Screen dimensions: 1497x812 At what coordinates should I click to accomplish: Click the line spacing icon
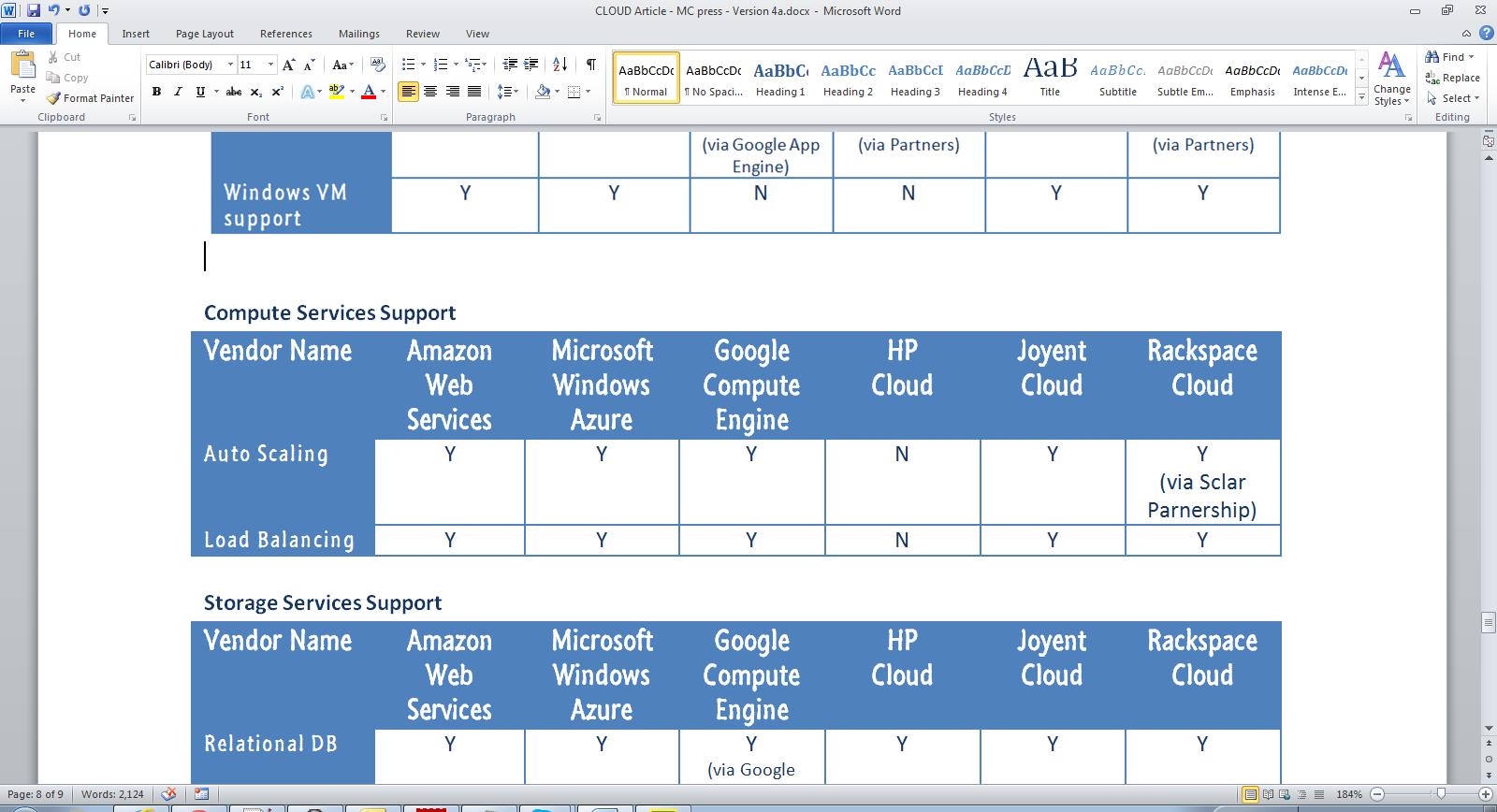click(x=503, y=92)
